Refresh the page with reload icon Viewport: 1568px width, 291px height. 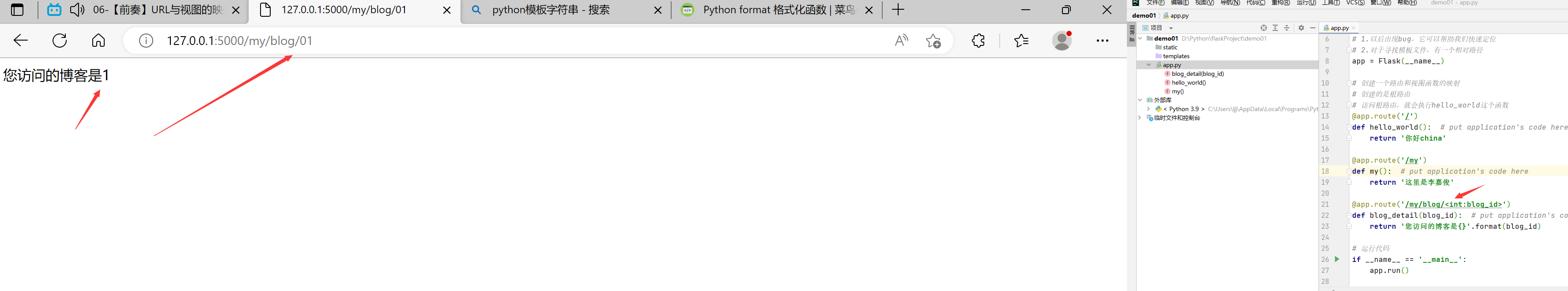pos(59,40)
